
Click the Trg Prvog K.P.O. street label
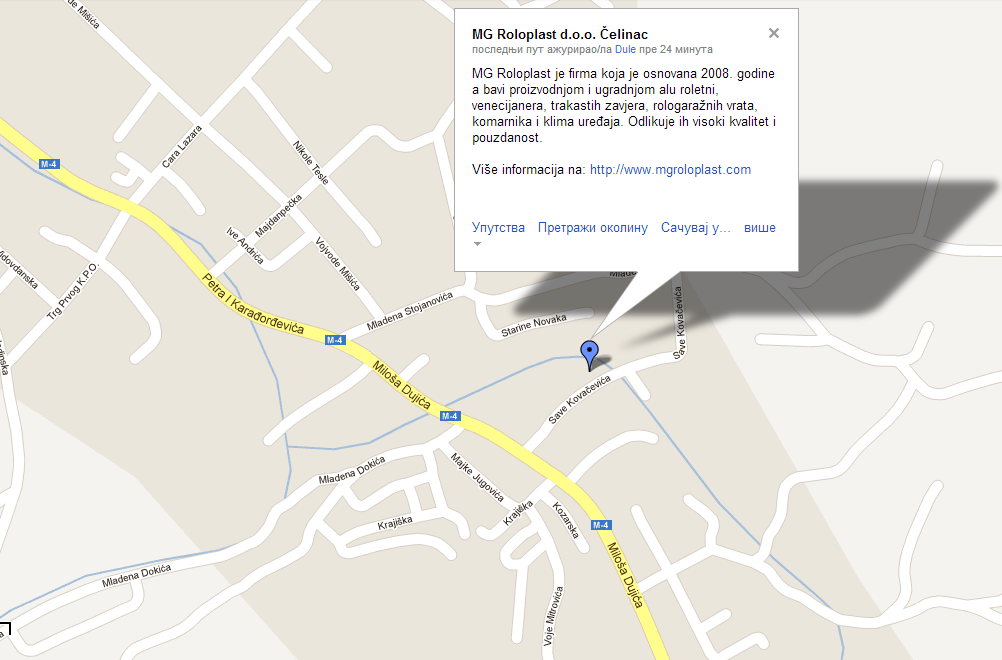(x=72, y=291)
